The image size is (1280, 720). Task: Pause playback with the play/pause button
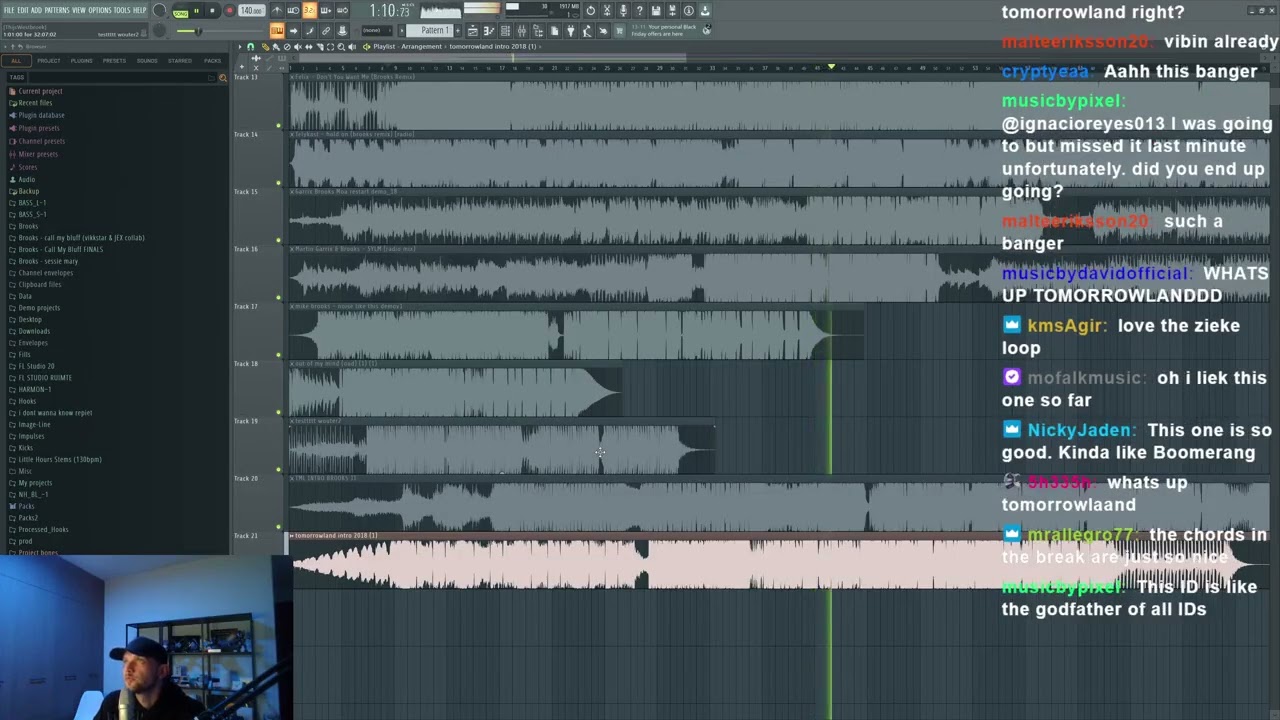click(197, 11)
